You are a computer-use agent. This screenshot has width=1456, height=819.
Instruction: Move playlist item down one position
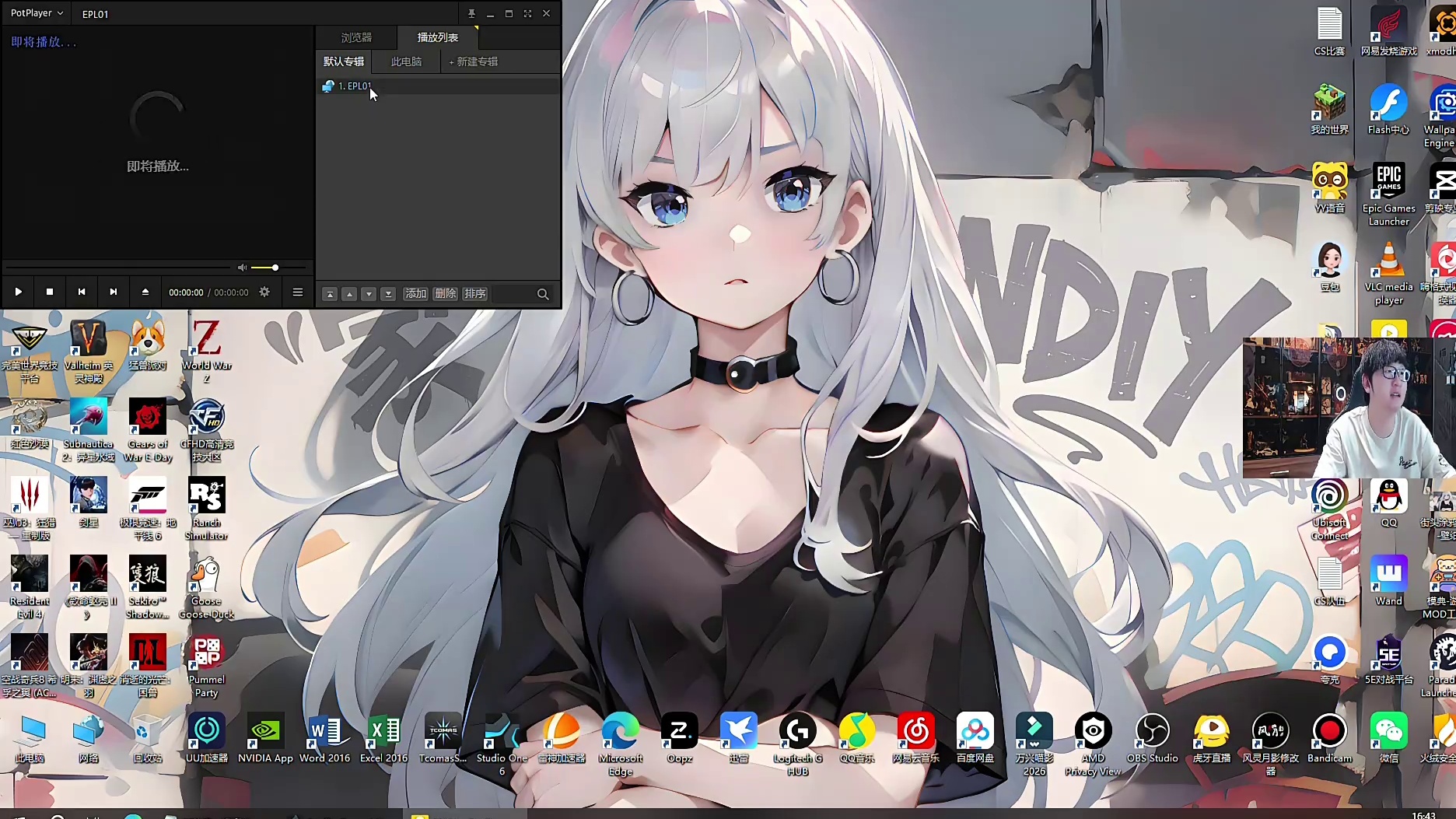[x=369, y=294]
